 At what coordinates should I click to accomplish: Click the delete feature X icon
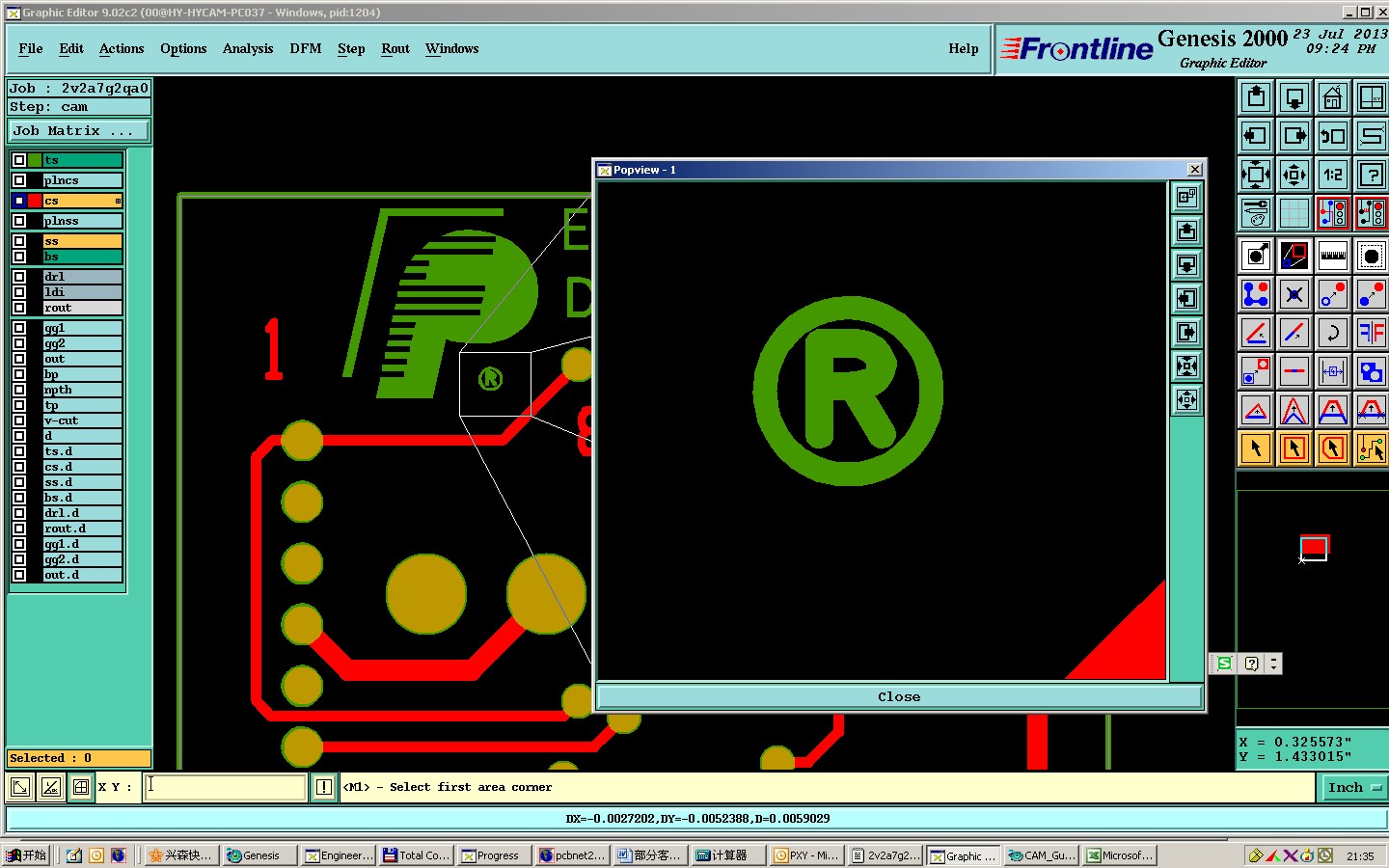point(1294,294)
